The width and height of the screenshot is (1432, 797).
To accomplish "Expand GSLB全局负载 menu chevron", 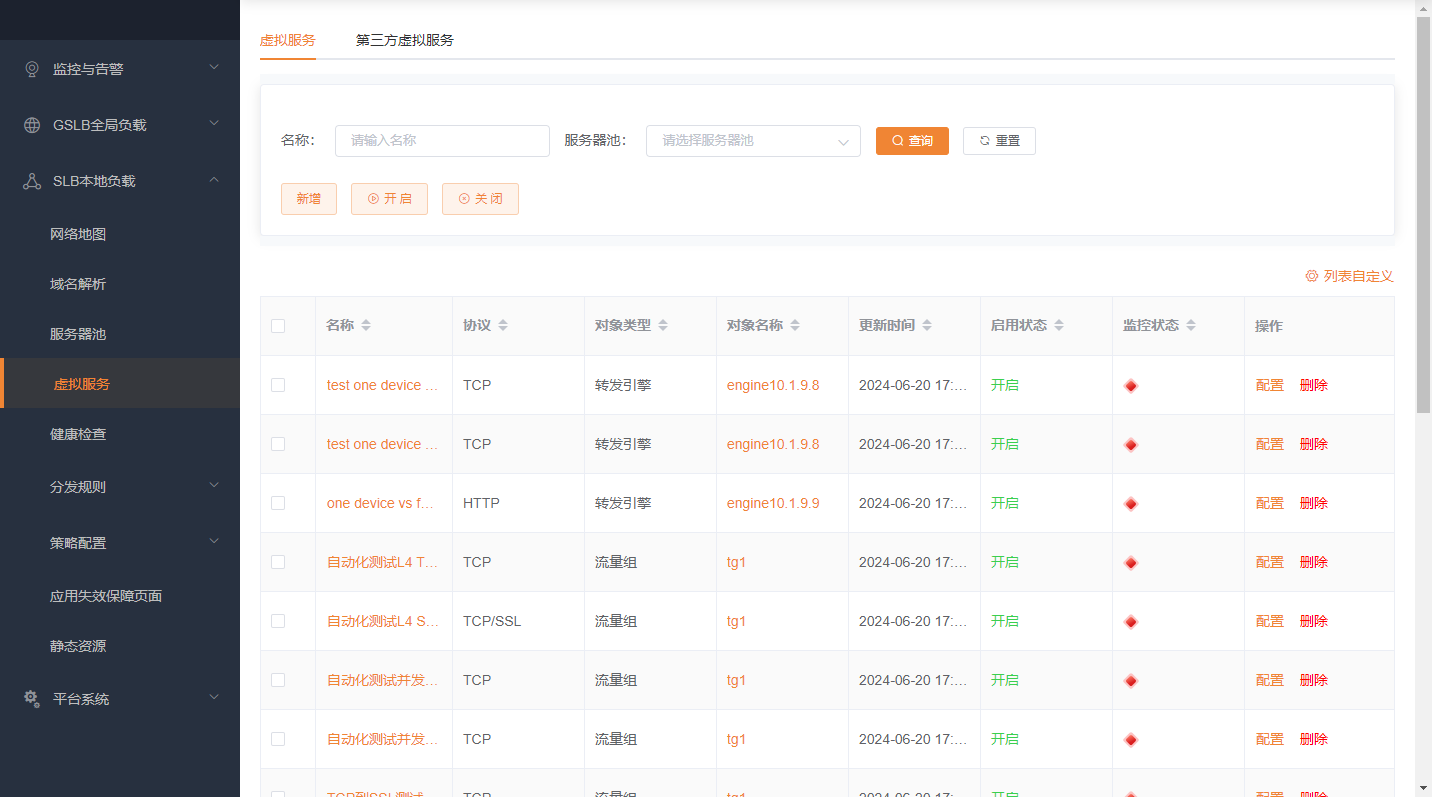I will 214,123.
